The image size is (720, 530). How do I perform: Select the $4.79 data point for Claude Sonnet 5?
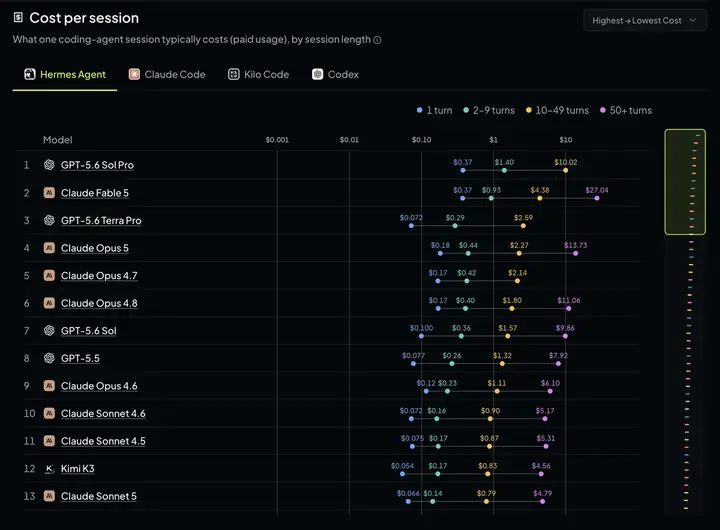[x=543, y=501]
